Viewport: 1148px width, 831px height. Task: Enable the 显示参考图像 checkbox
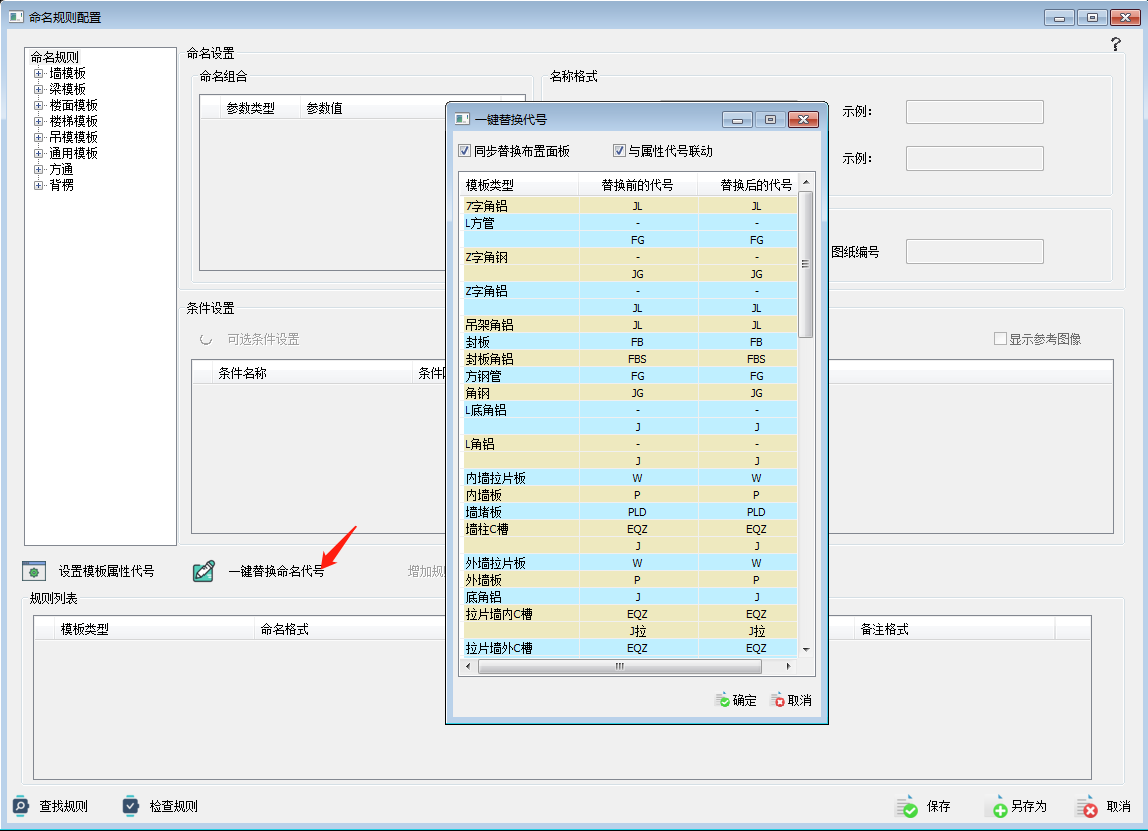pyautogui.click(x=1000, y=339)
